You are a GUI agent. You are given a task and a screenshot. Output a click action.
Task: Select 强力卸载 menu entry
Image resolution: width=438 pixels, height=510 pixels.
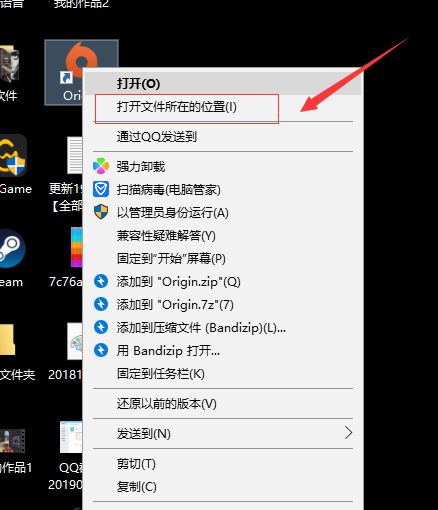pyautogui.click(x=223, y=166)
